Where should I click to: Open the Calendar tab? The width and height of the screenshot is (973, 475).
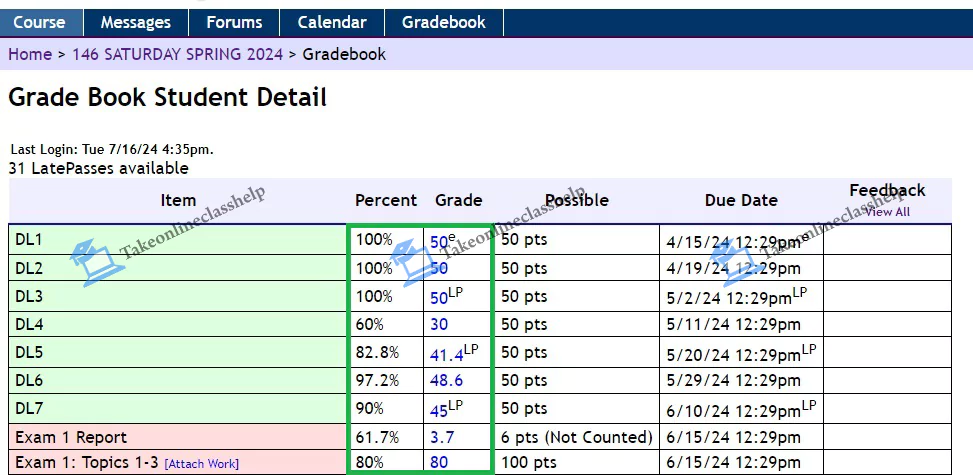(332, 23)
